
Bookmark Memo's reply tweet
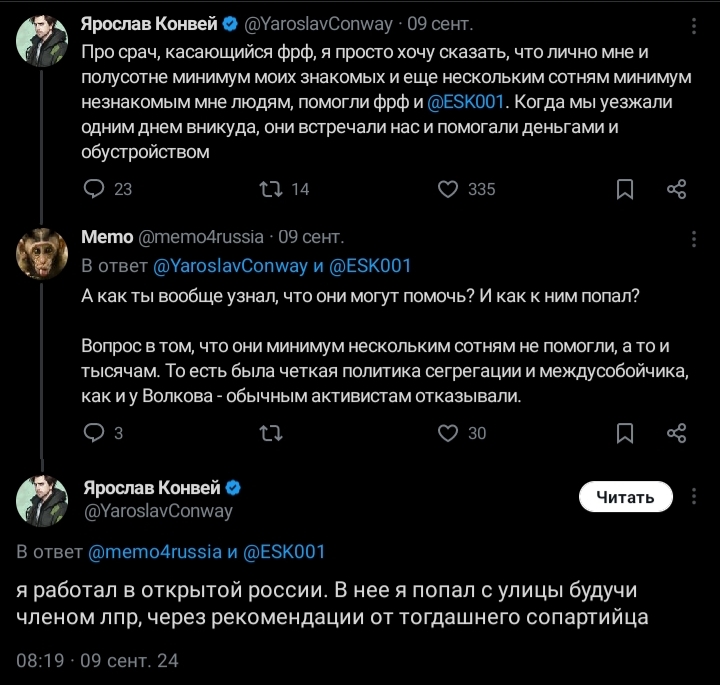tap(624, 432)
